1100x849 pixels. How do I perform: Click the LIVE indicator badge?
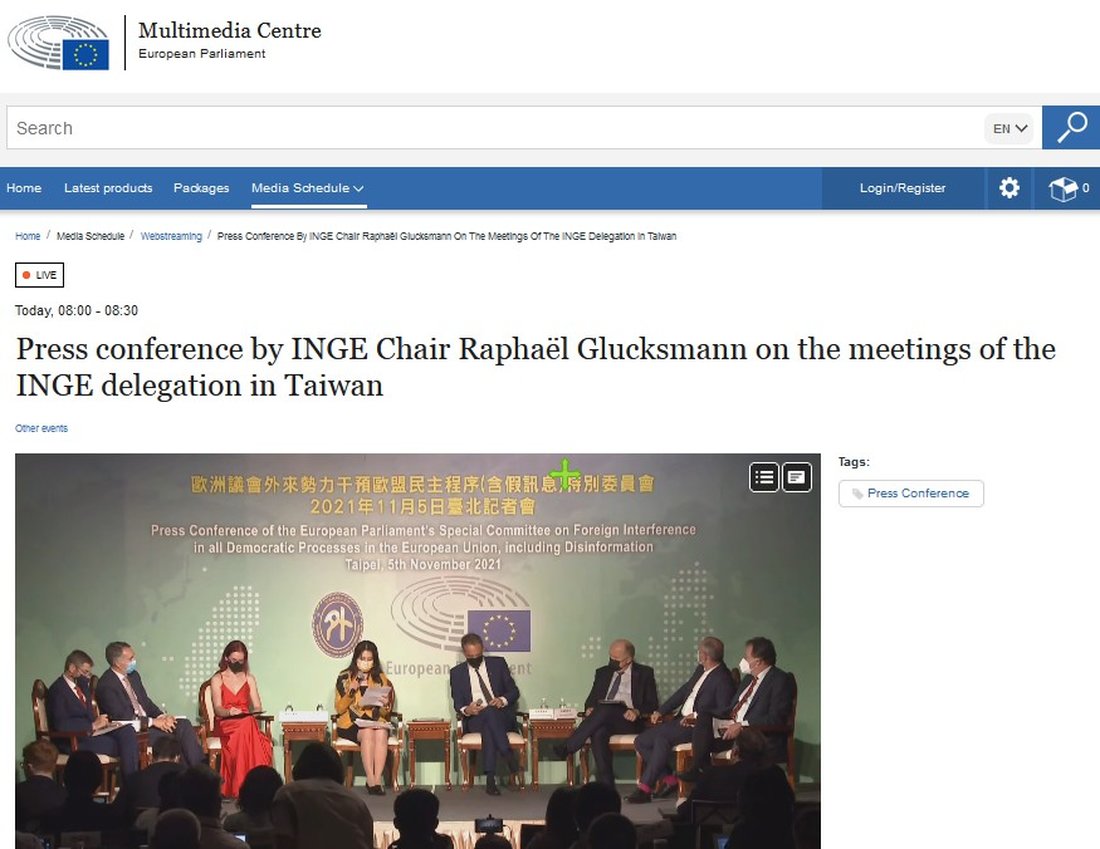pos(39,275)
